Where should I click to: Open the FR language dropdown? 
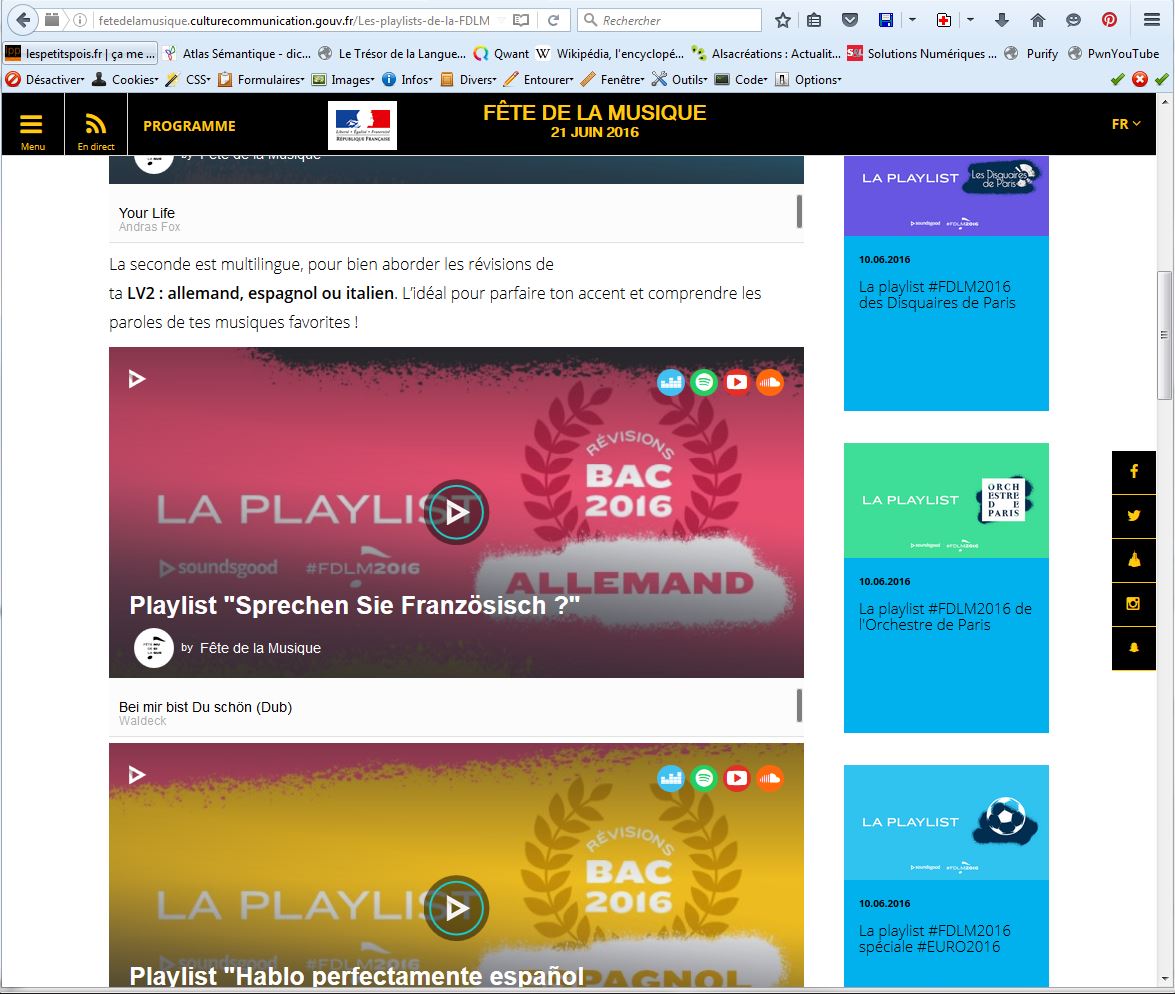1126,124
